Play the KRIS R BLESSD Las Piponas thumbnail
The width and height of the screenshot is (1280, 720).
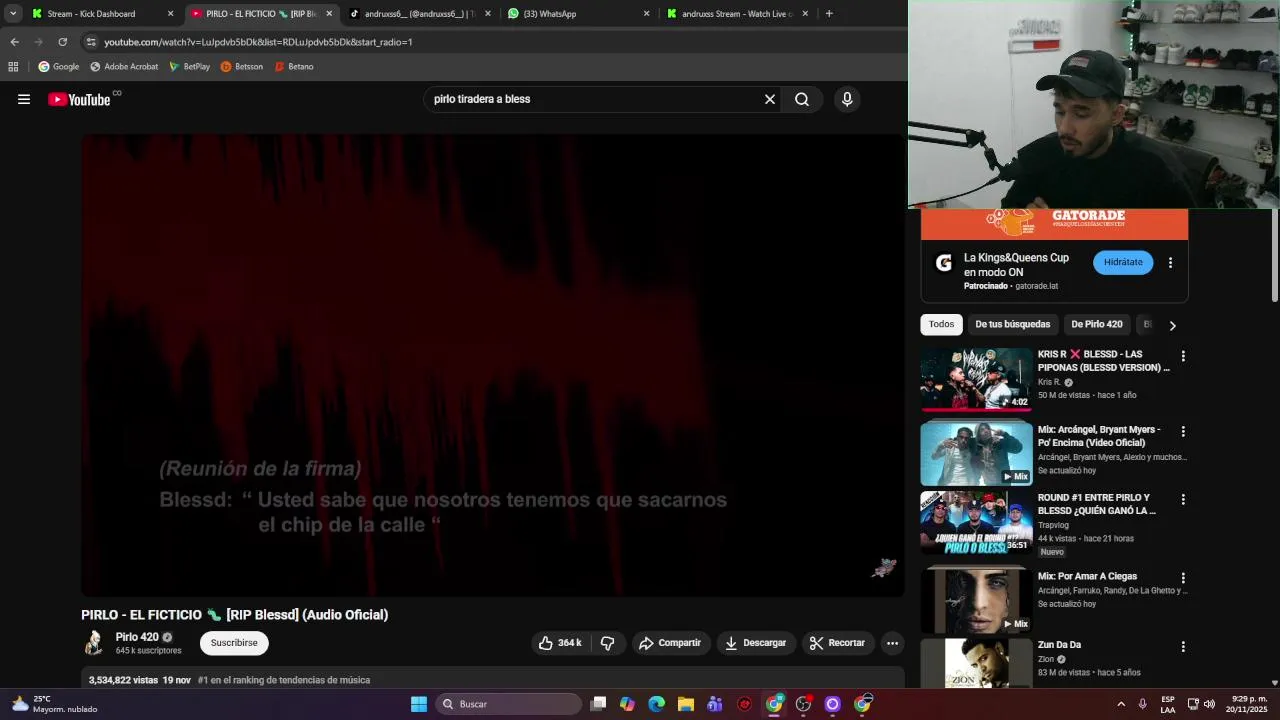976,379
